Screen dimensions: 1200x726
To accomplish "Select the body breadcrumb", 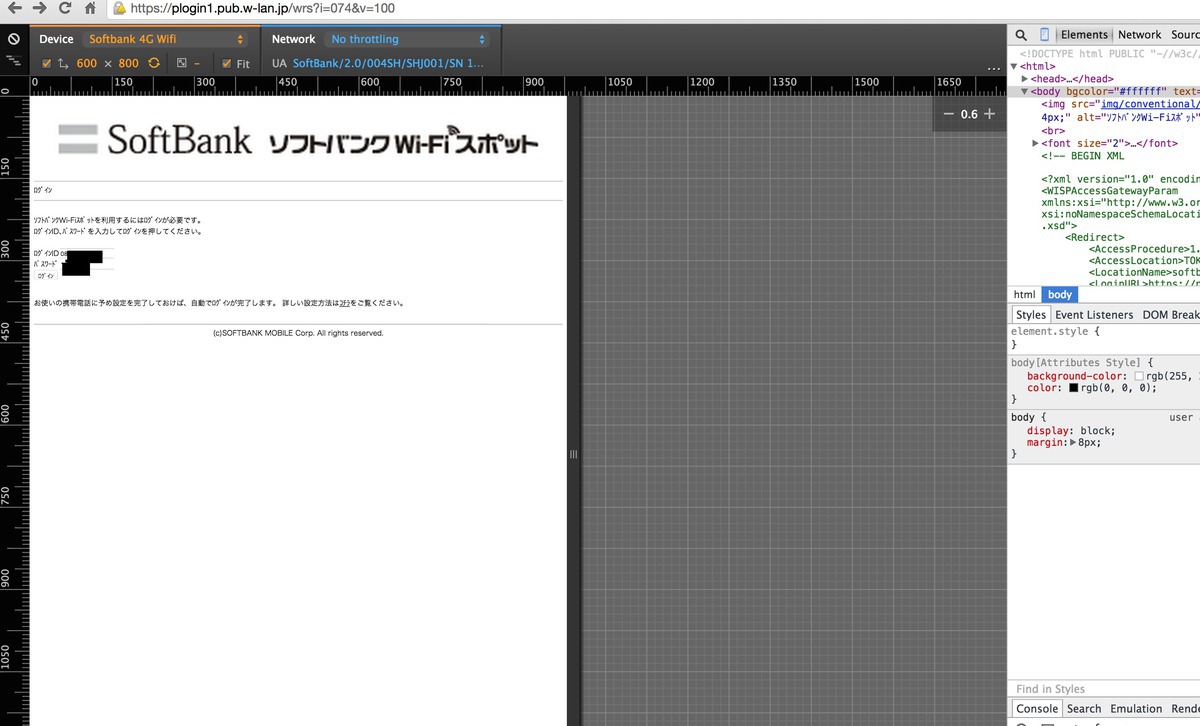I will click(x=1060, y=295).
